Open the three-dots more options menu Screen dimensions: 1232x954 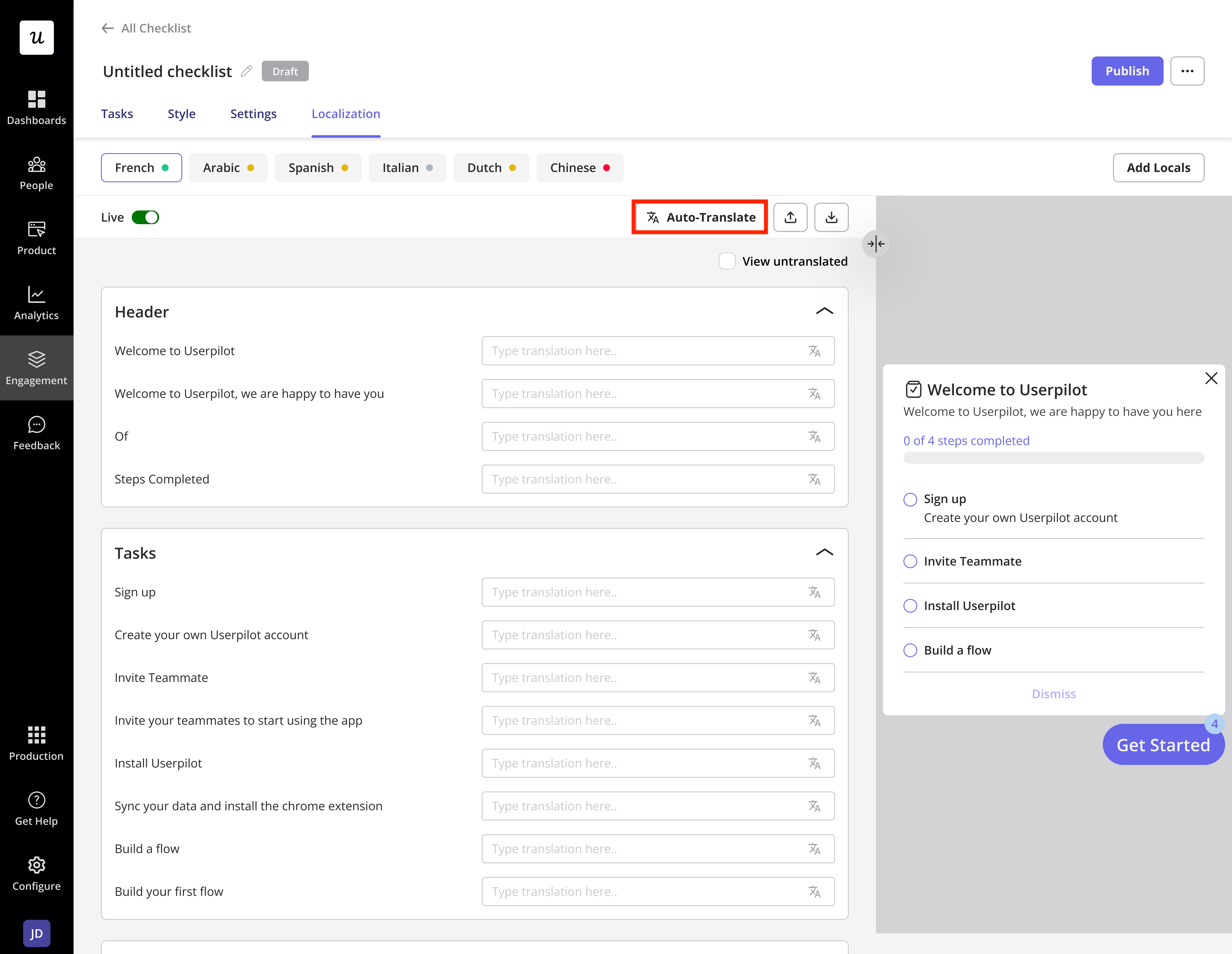coord(1188,71)
